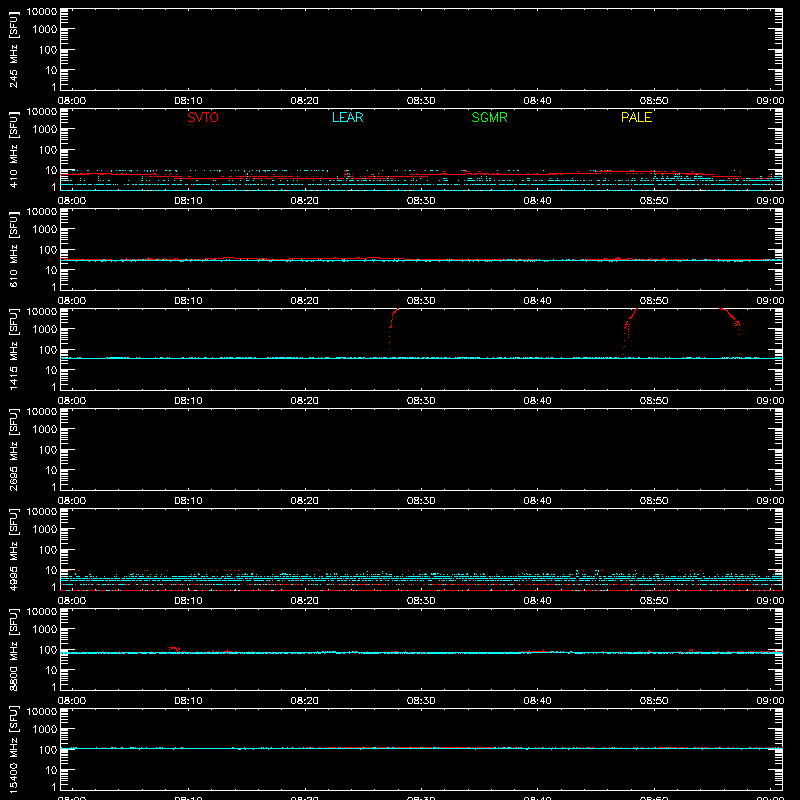Click 09:00 time label under 245 MHz panel
Image resolution: width=800 pixels, height=800 pixels.
click(x=770, y=101)
